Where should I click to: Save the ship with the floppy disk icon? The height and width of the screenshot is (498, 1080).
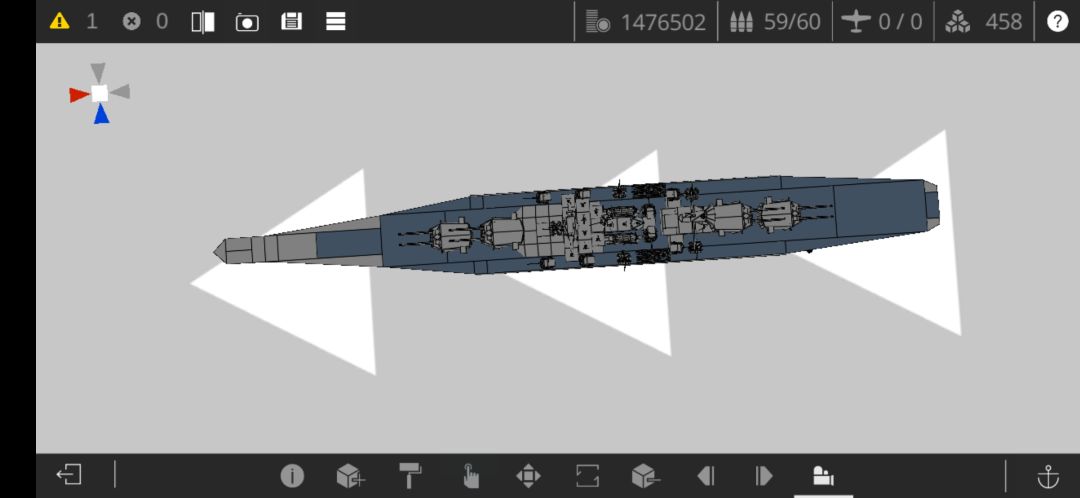291,21
